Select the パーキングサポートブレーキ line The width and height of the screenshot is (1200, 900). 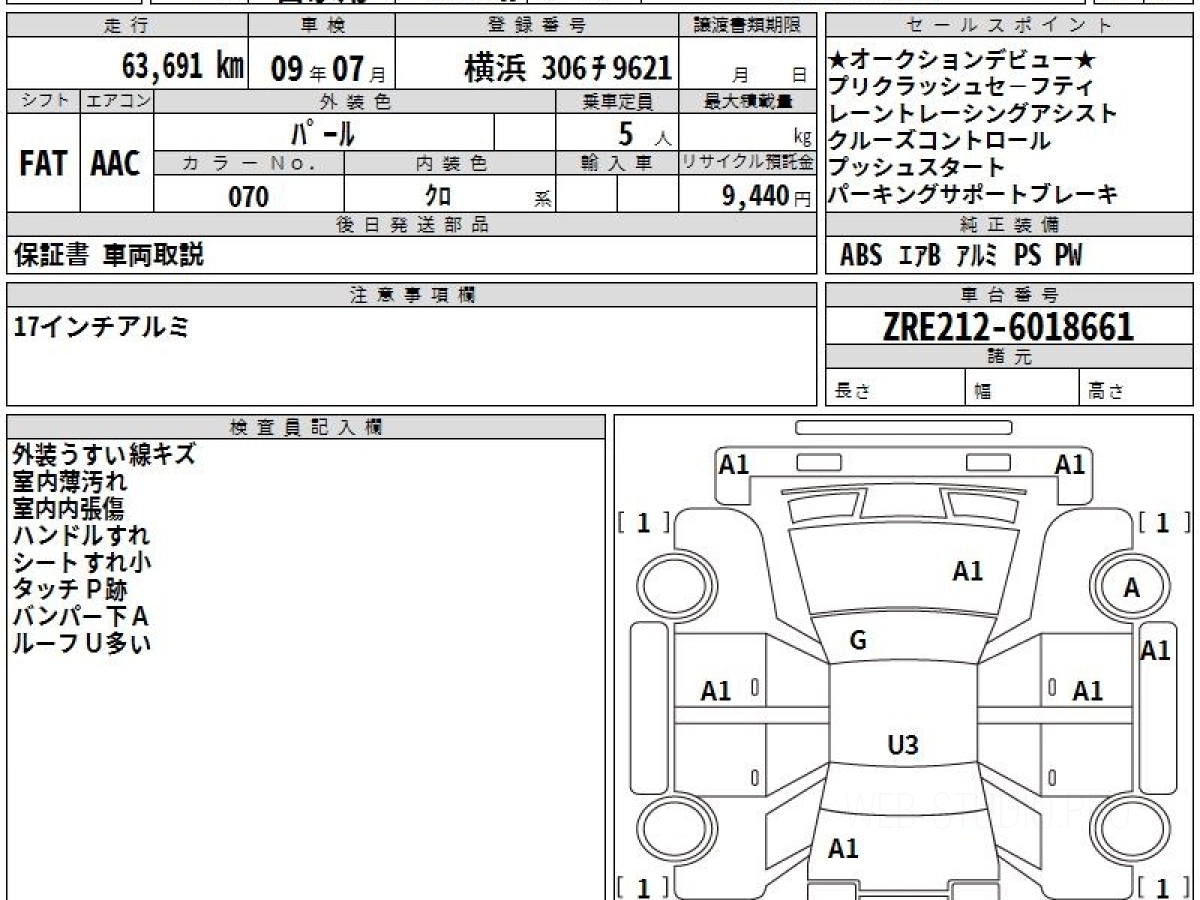[973, 195]
